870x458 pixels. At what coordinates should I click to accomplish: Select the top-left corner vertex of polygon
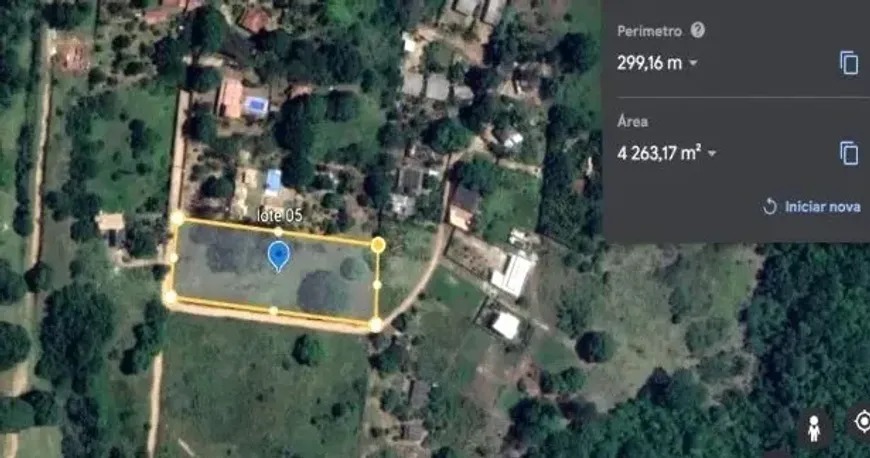[177, 218]
